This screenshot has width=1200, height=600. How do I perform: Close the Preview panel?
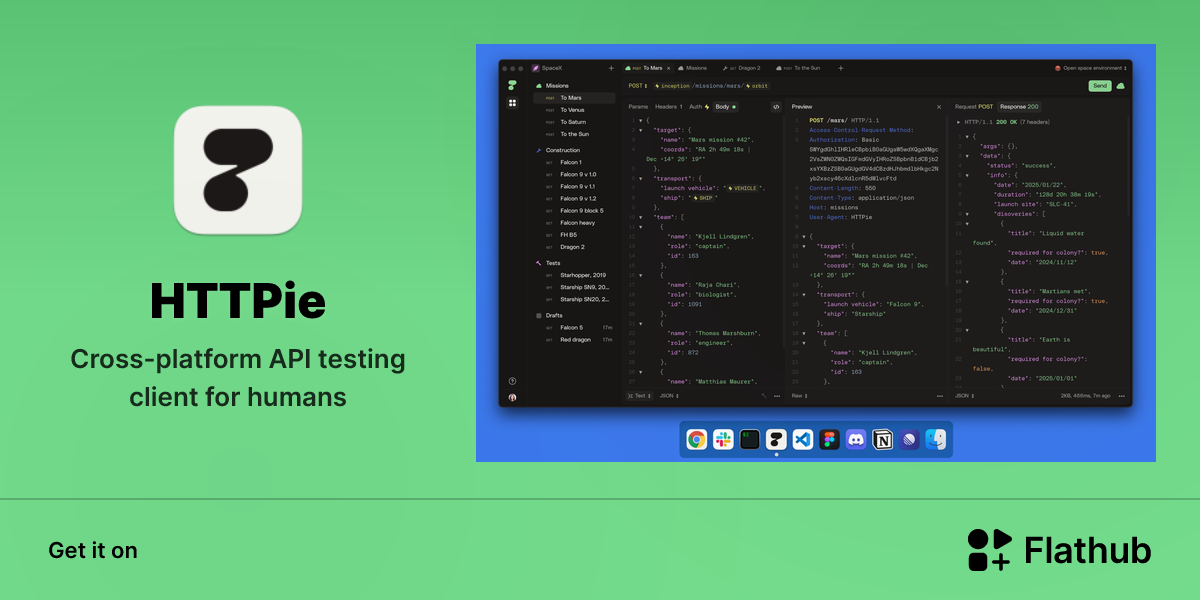click(938, 106)
